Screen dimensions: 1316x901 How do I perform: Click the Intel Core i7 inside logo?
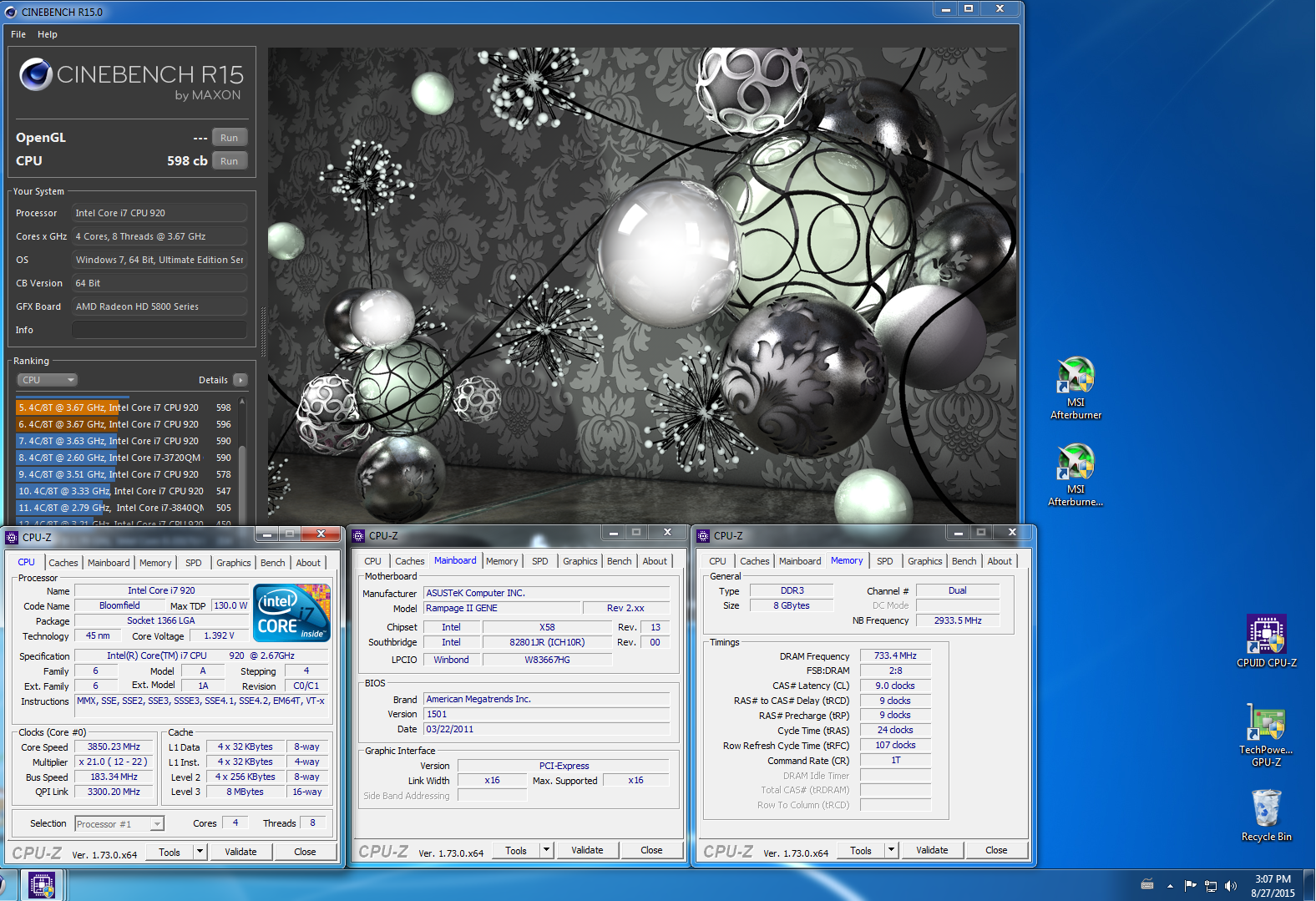pyautogui.click(x=292, y=613)
